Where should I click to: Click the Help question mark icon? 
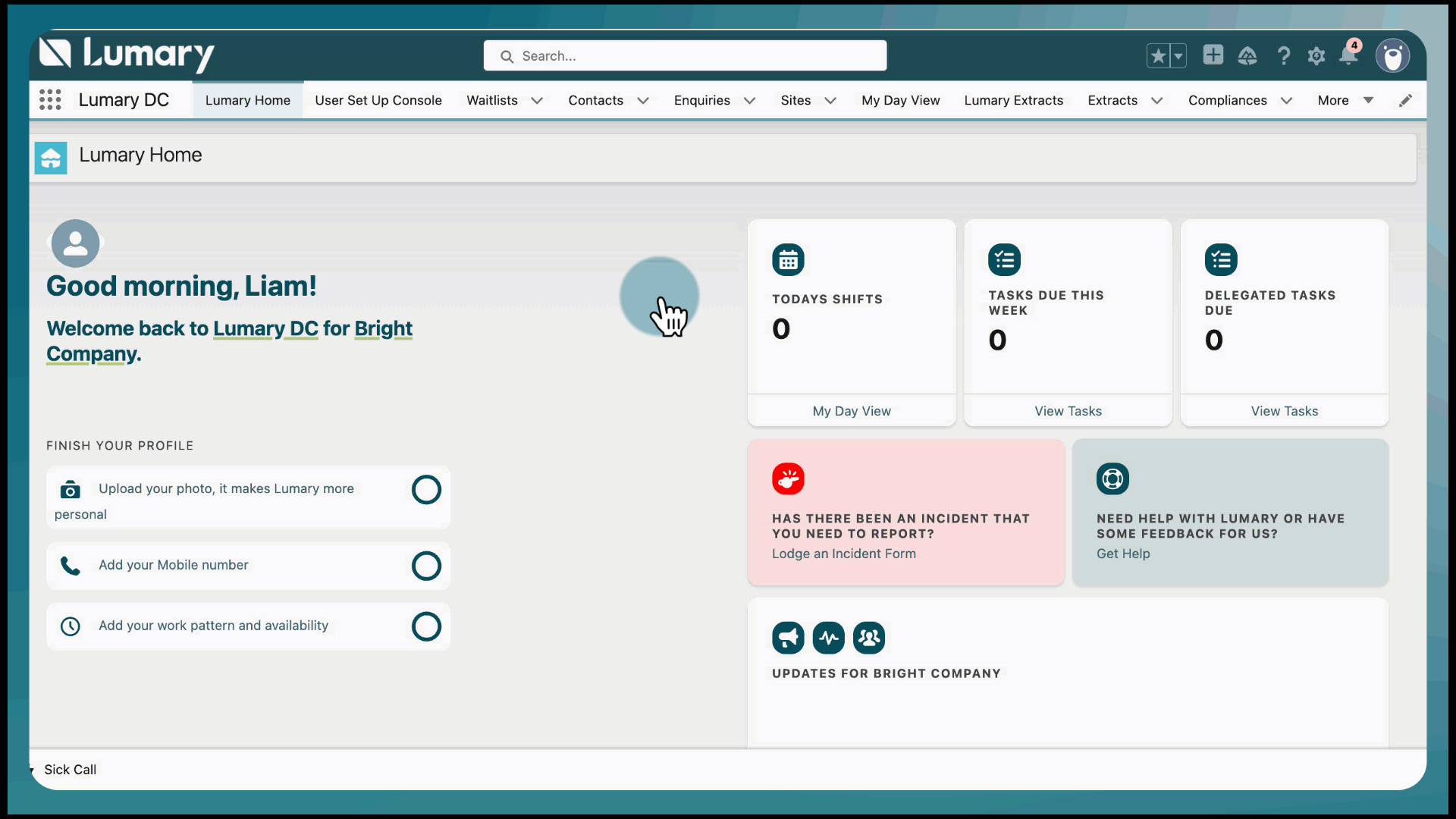pyautogui.click(x=1283, y=56)
